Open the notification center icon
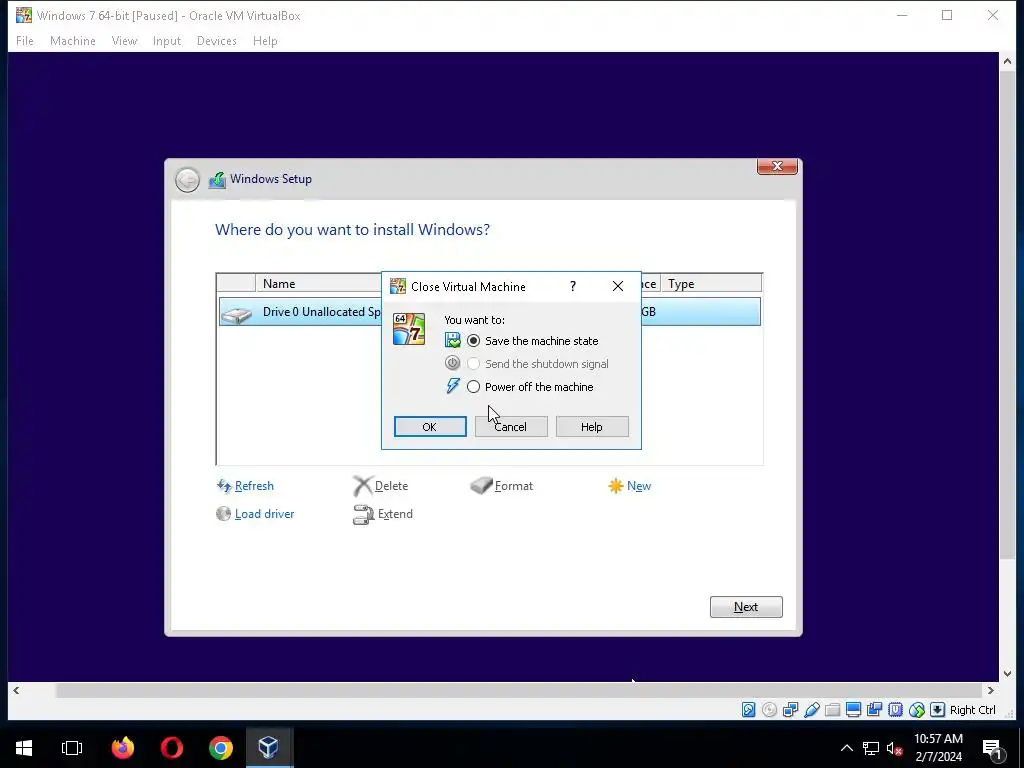1024x768 pixels. coord(992,750)
